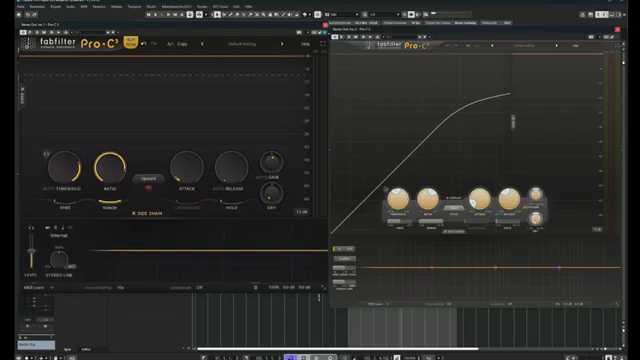The width and height of the screenshot is (640, 360).
Task: Open Pro-C 3 full screen mode icon
Action: click(323, 44)
